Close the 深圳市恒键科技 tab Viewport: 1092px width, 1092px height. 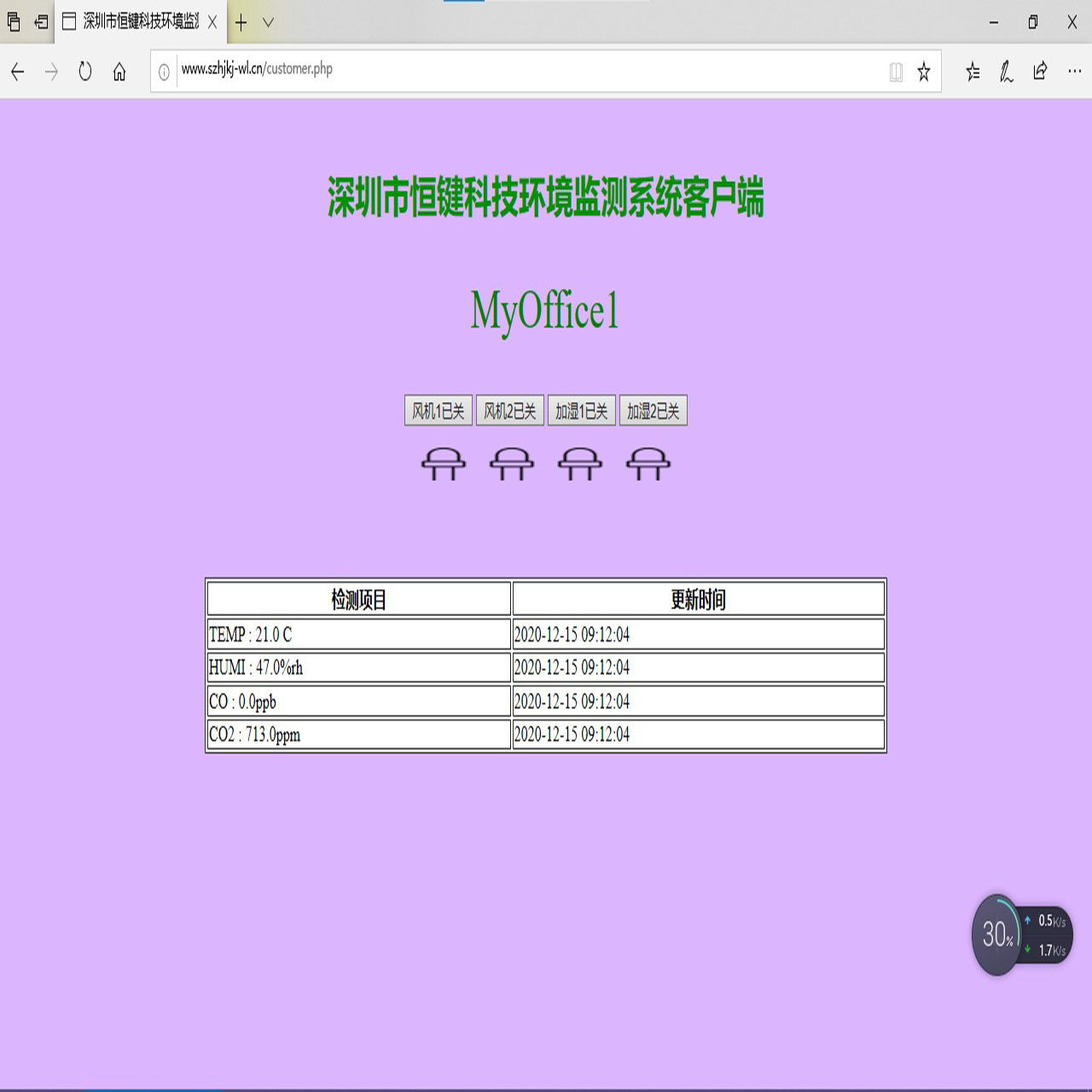pos(212,22)
